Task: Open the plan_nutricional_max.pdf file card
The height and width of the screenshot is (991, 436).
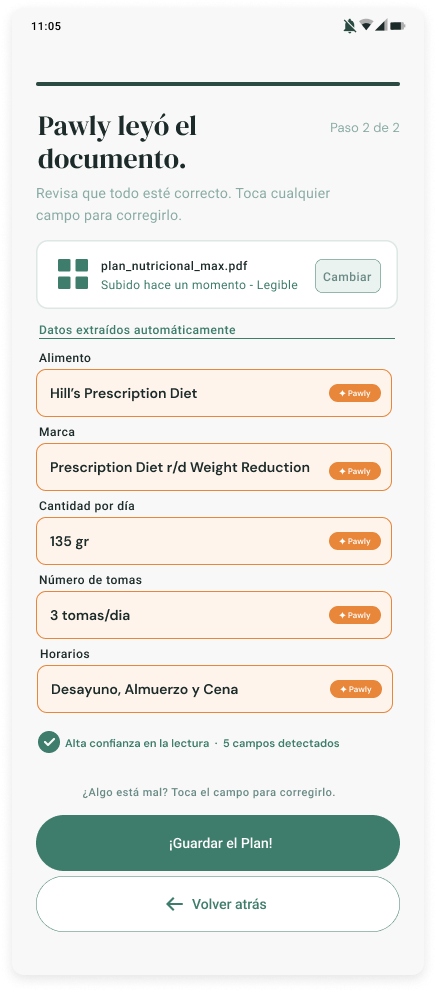Action: [x=217, y=274]
